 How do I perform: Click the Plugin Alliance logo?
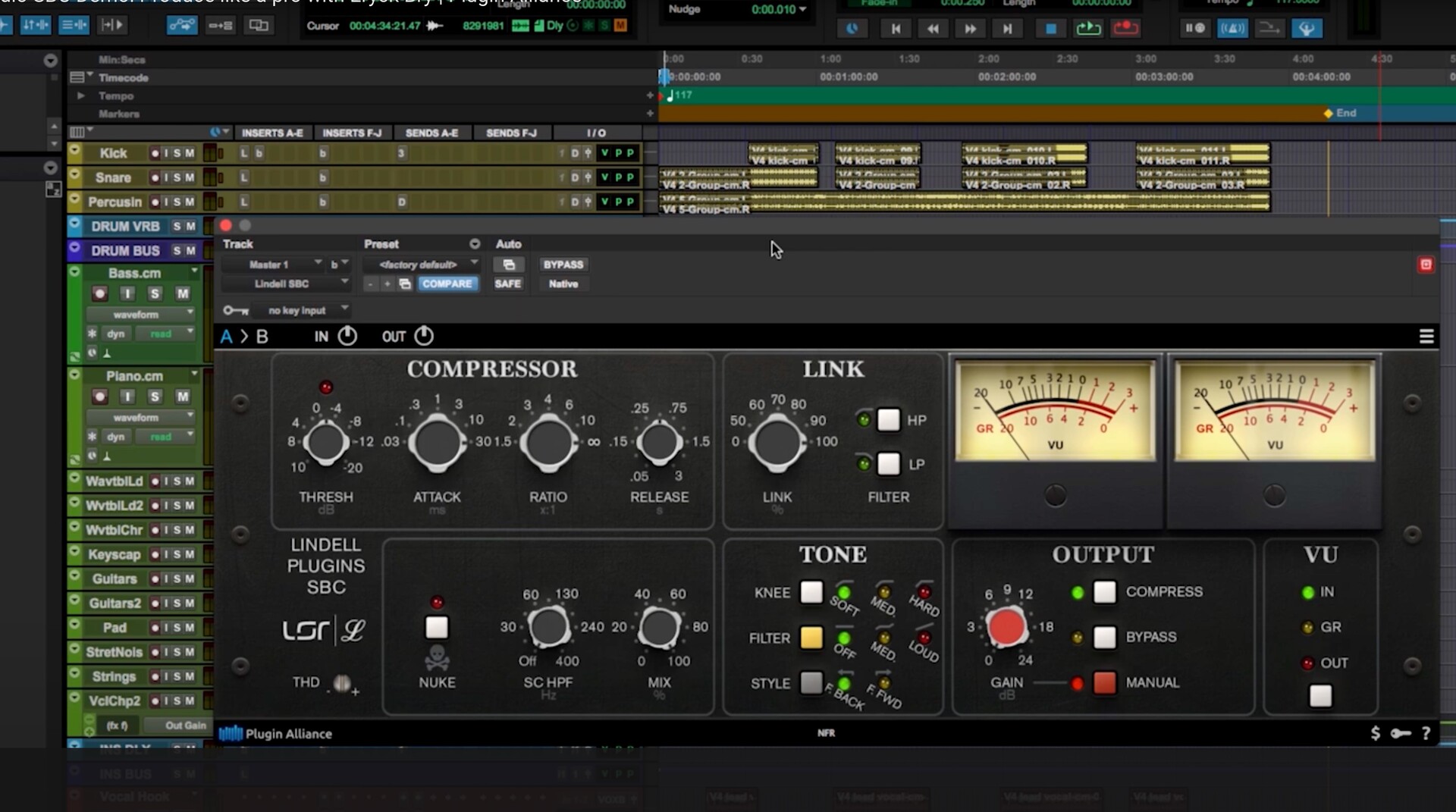pyautogui.click(x=276, y=733)
